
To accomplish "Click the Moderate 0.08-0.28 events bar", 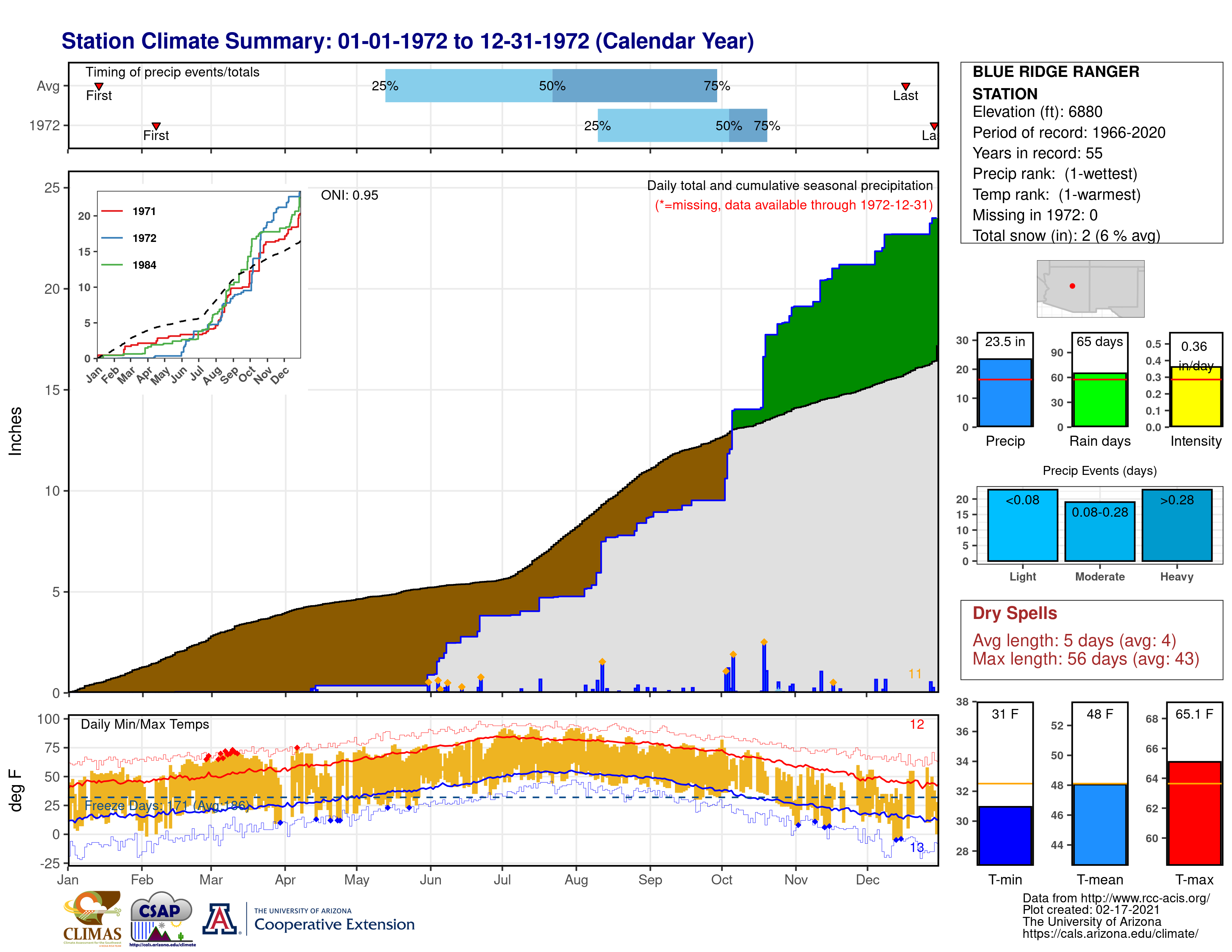I will [1099, 531].
